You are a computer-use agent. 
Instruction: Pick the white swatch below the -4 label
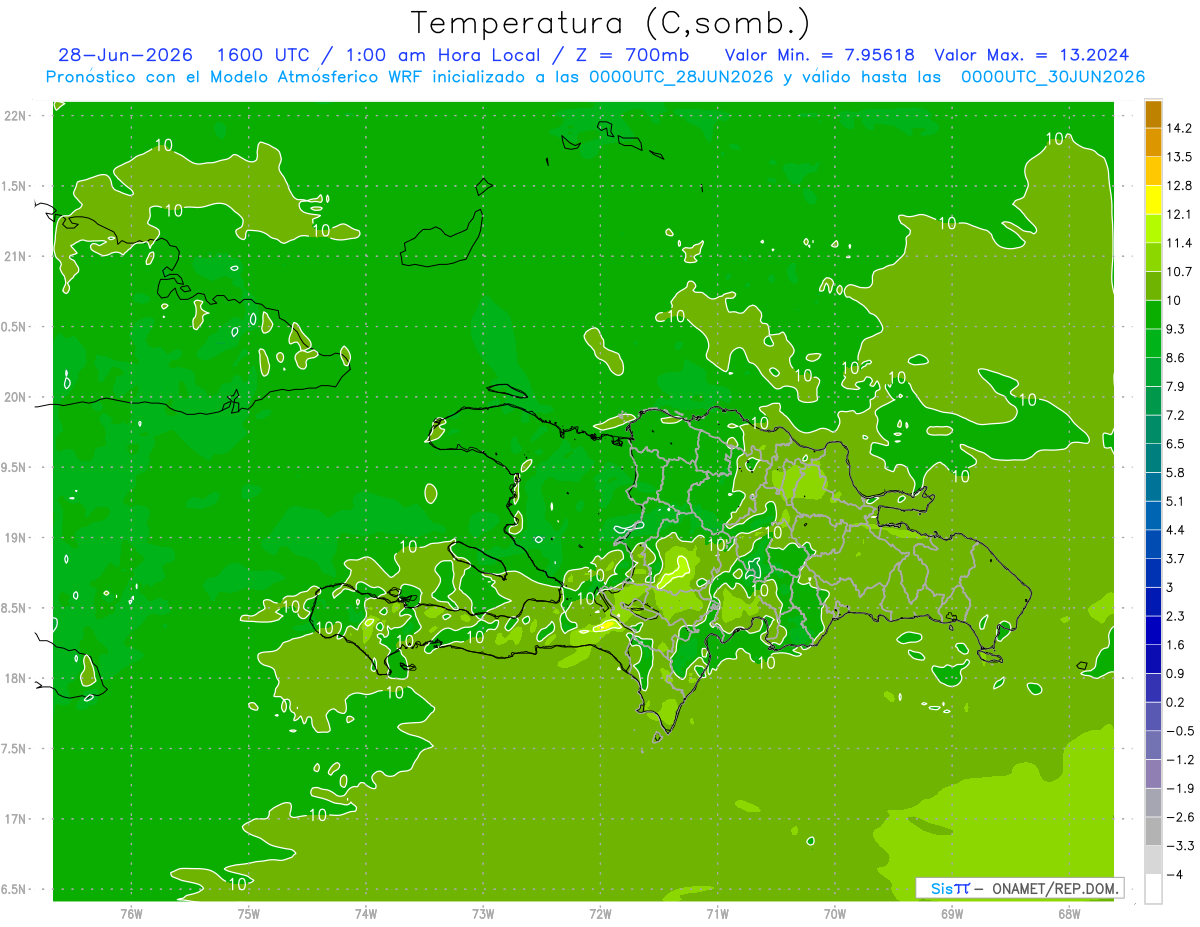(1153, 888)
